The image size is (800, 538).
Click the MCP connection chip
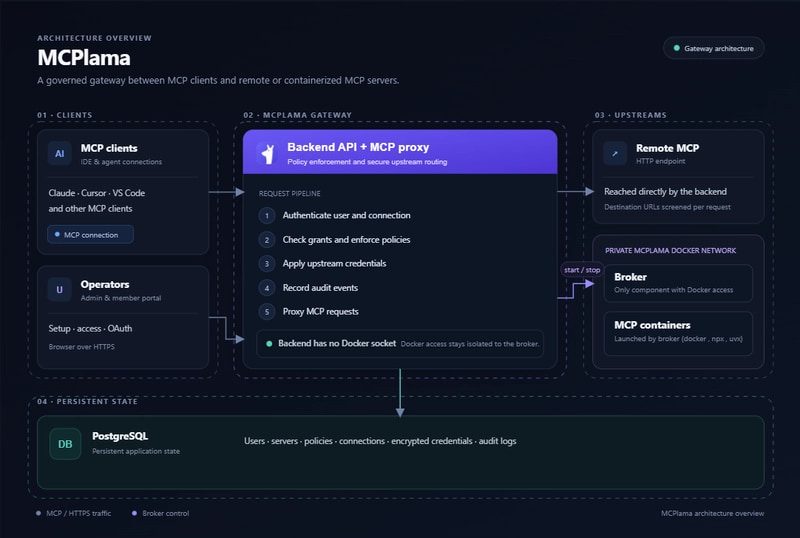(x=90, y=235)
